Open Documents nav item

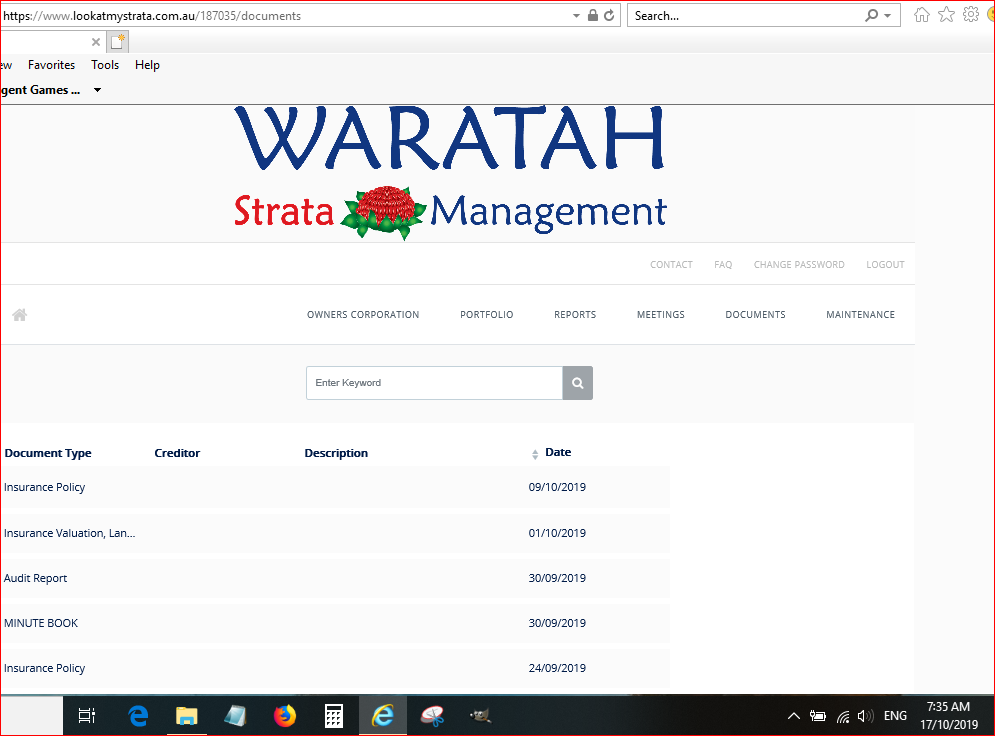(x=755, y=315)
